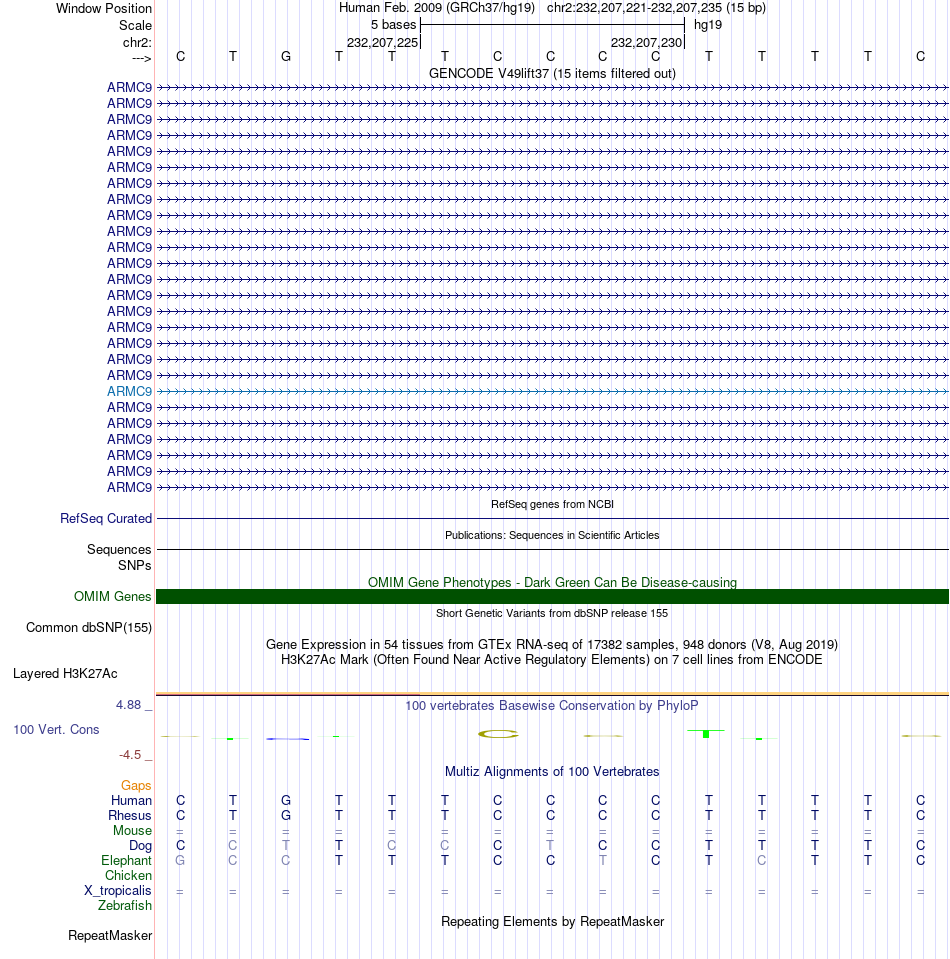Open the GENCODE V49lift37 track title
The image size is (950, 959).
click(x=552, y=73)
